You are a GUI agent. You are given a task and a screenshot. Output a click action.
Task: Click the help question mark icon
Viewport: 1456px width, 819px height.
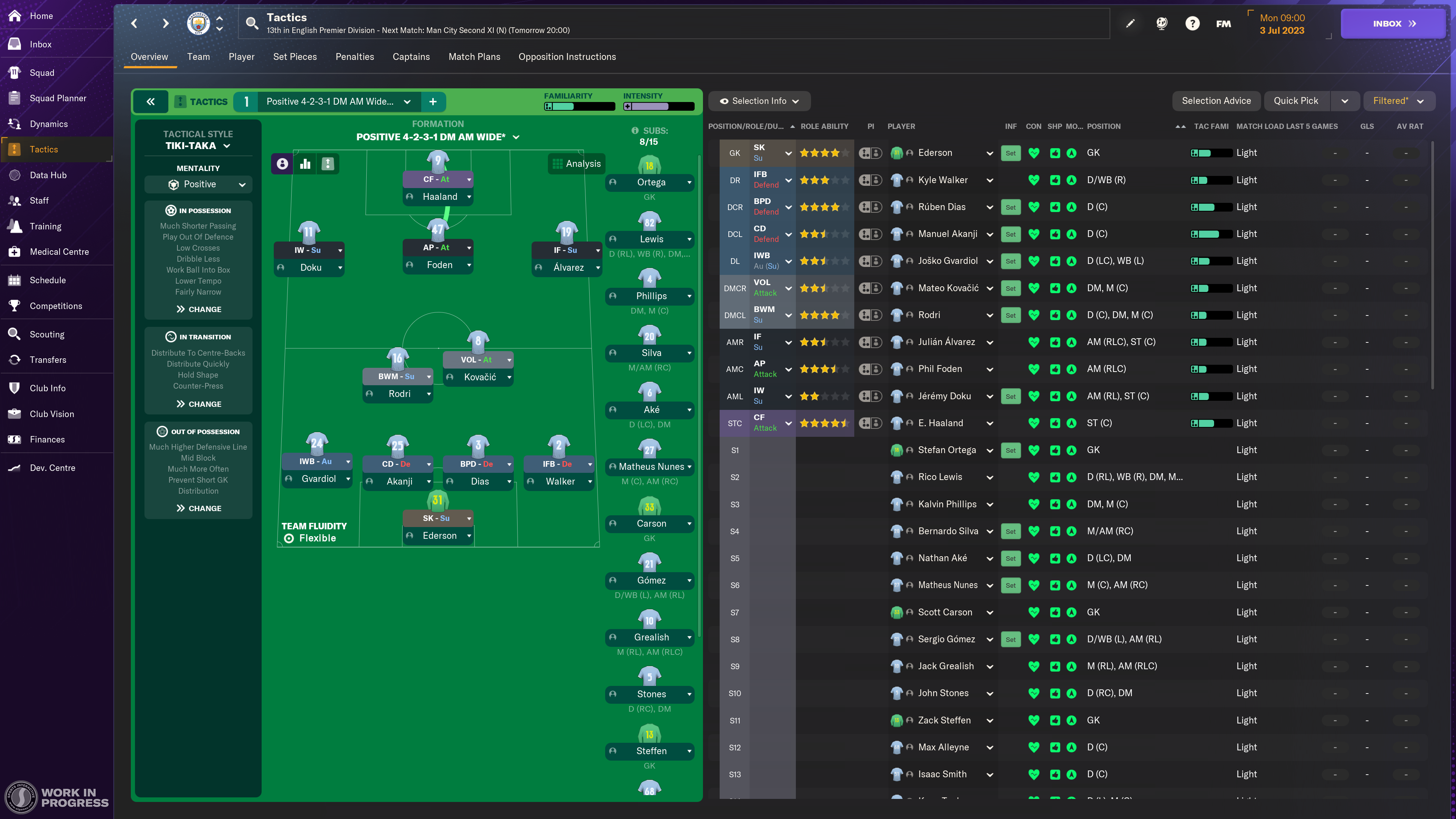[1192, 23]
